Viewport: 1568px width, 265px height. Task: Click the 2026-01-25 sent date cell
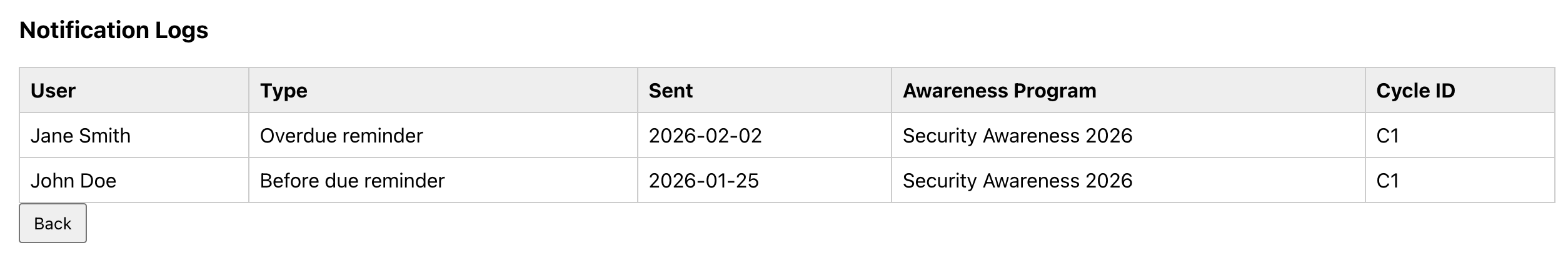point(703,181)
